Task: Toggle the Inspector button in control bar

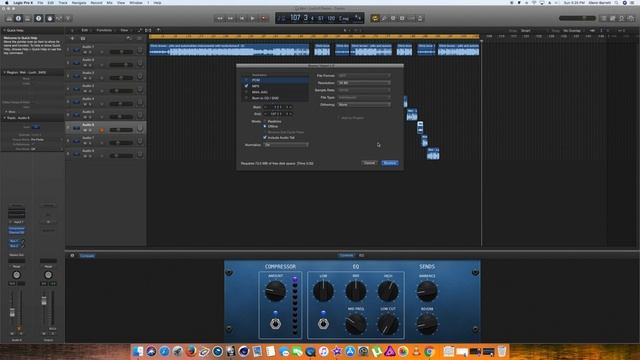Action: (18, 18)
